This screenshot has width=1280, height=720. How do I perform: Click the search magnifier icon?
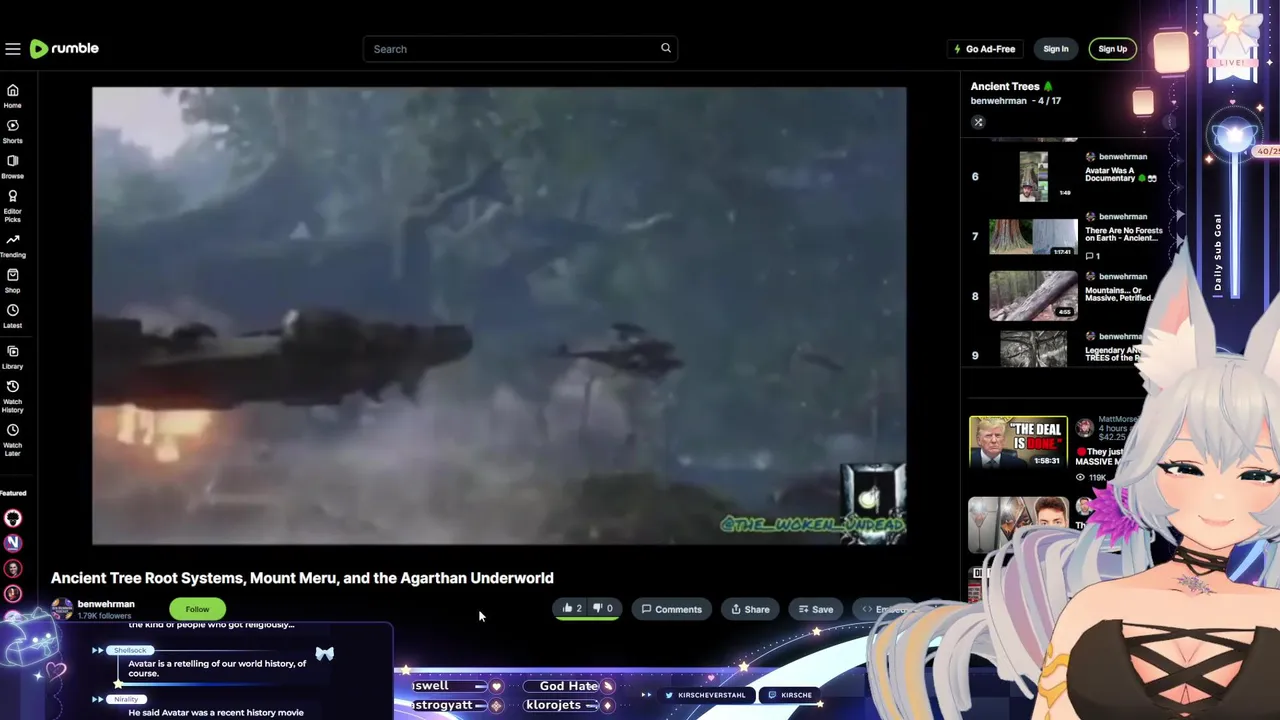coord(666,48)
